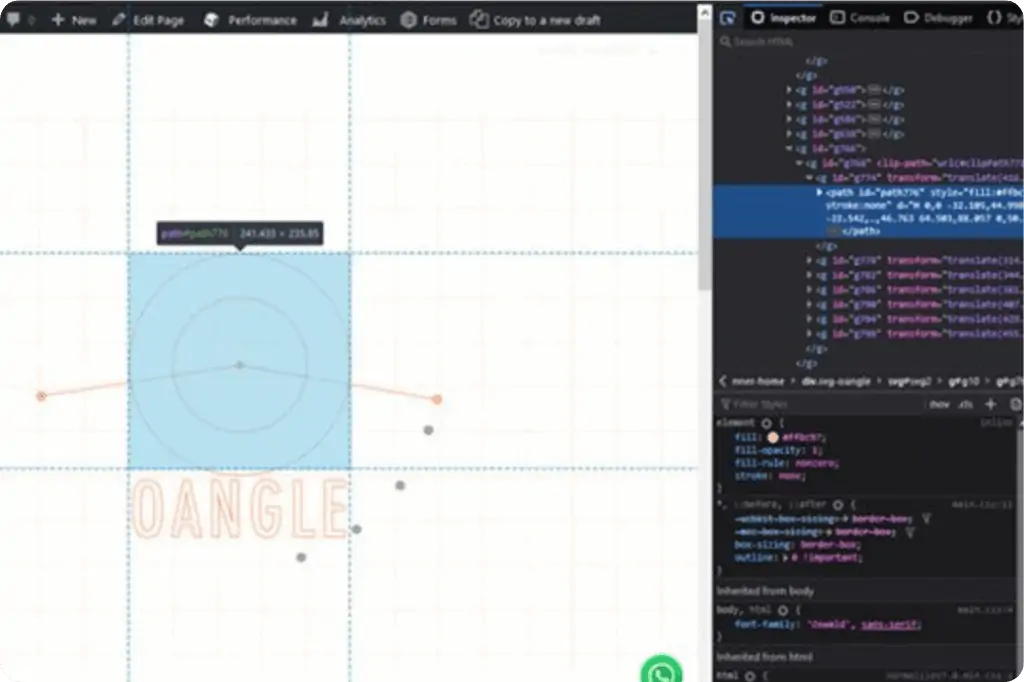Expand the outline shorthand property arrow

point(786,557)
